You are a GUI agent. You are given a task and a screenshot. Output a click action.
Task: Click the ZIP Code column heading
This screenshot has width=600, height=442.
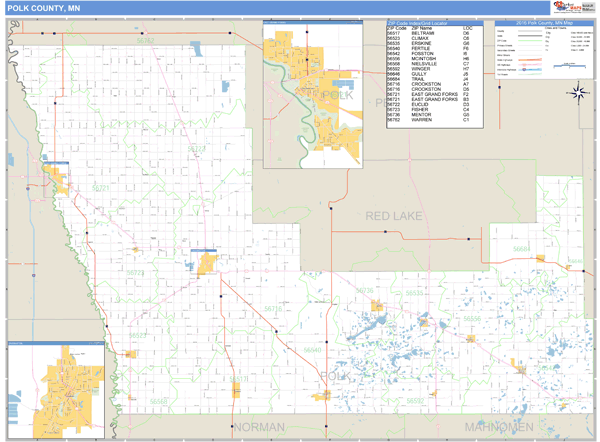(x=397, y=28)
